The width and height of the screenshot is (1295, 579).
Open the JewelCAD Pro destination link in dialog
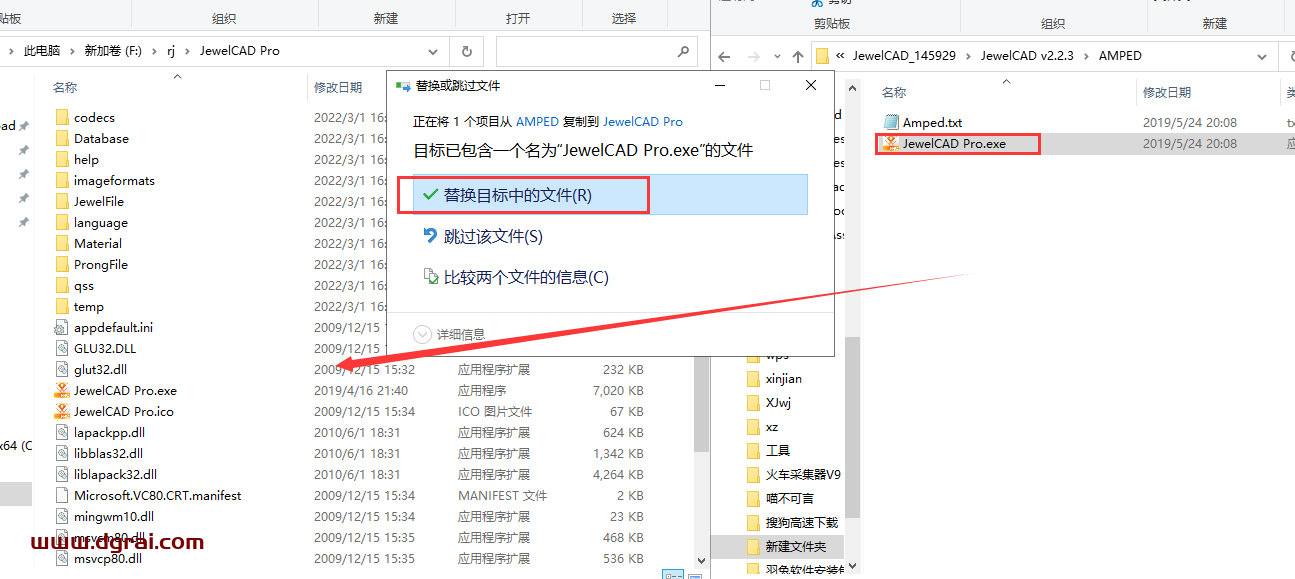(643, 121)
